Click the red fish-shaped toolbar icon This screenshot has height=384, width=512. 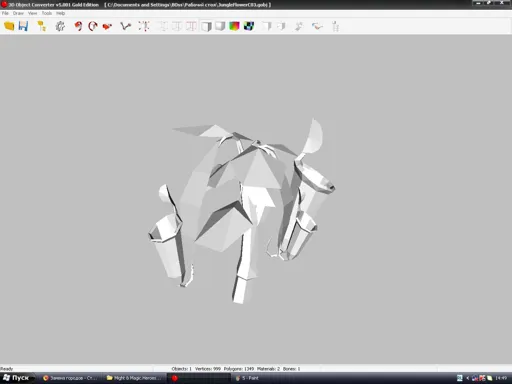[107, 26]
